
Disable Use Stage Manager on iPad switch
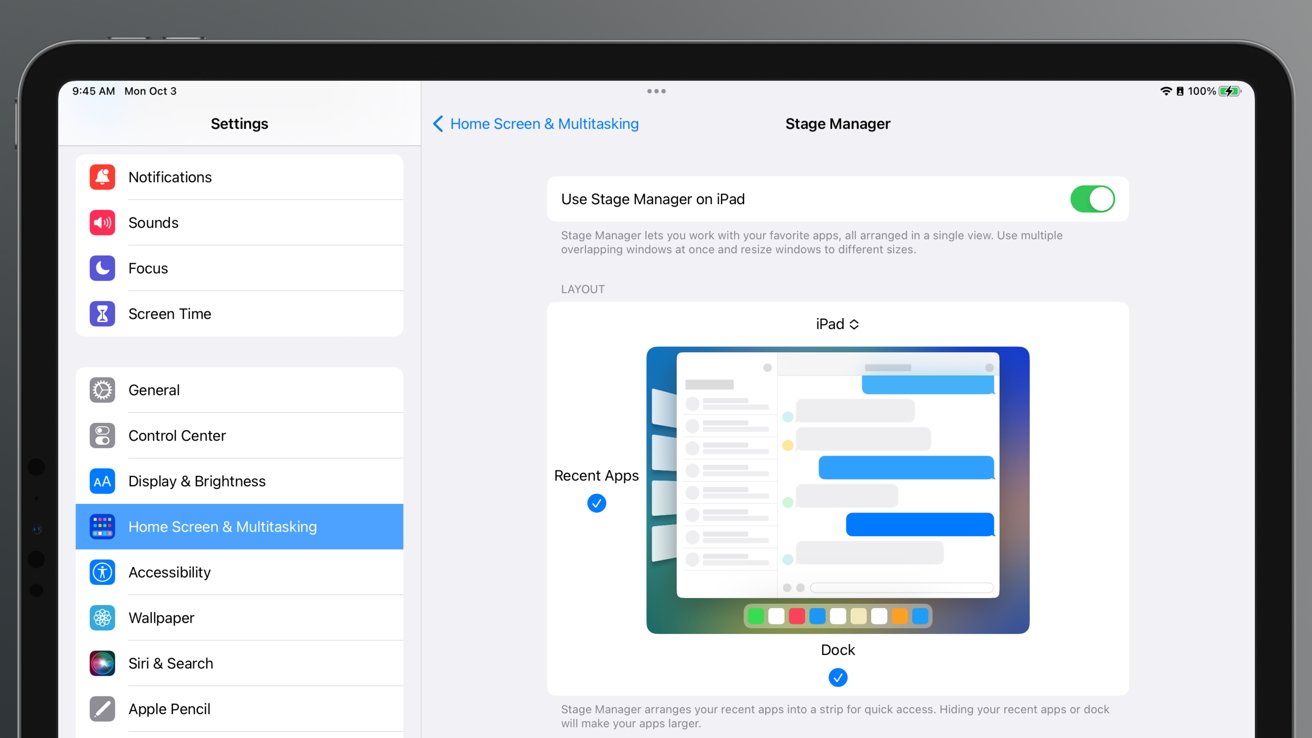click(x=1092, y=199)
